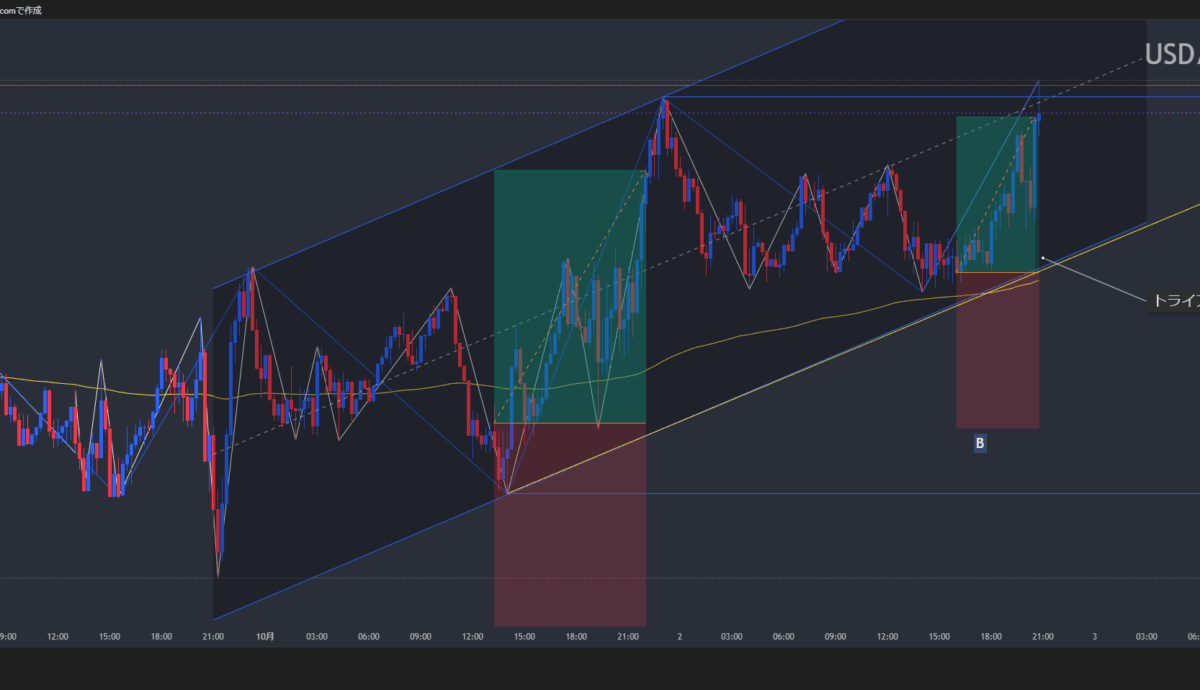Click the 10月 date label on time axis
The image size is (1200, 690).
pyautogui.click(x=265, y=636)
